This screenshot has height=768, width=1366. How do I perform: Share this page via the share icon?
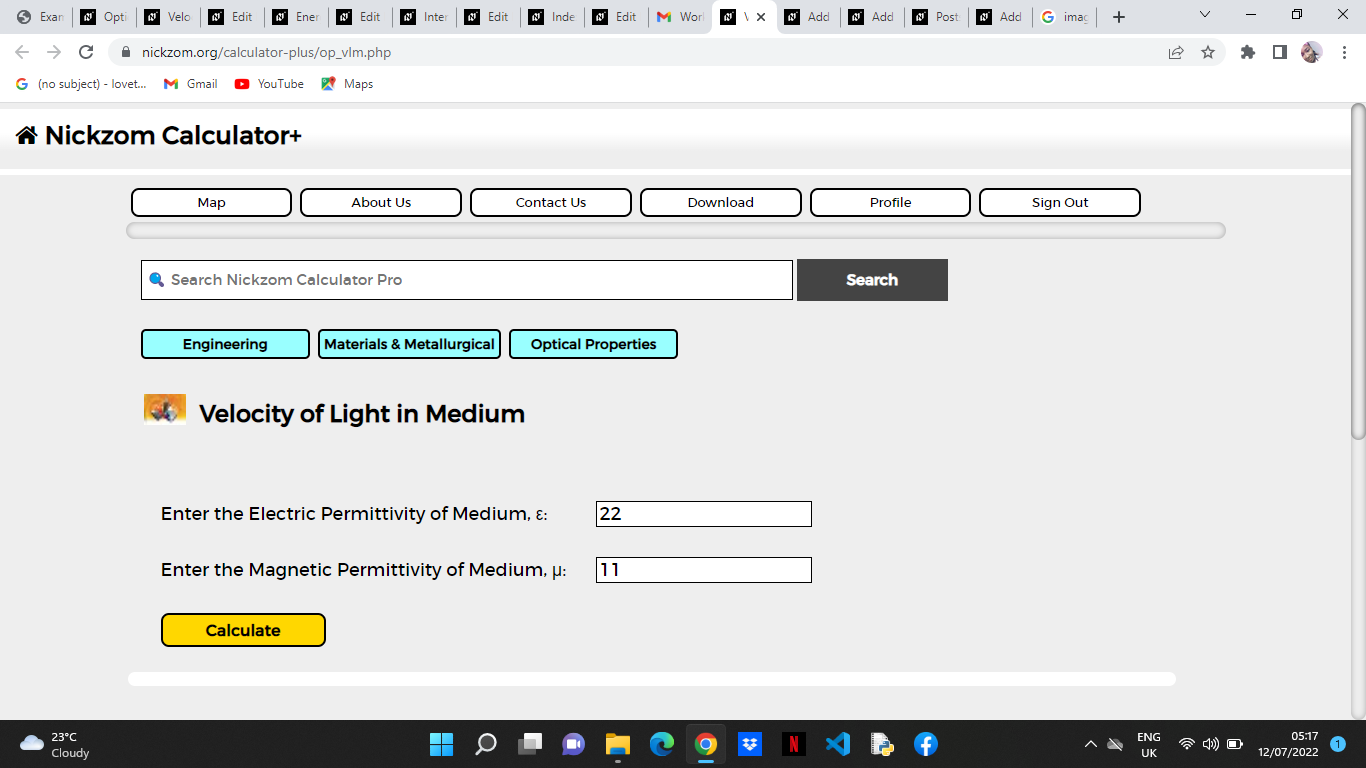(1176, 52)
